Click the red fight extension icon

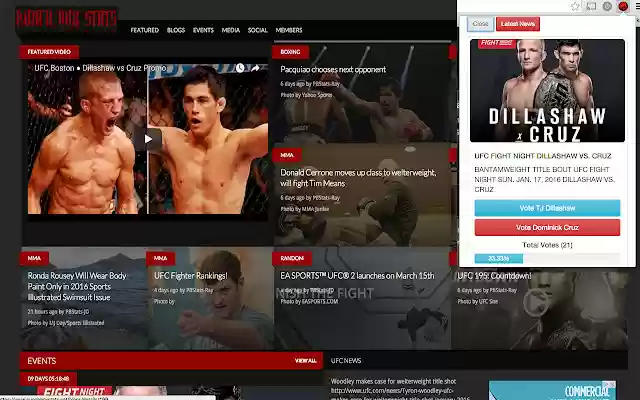point(623,7)
